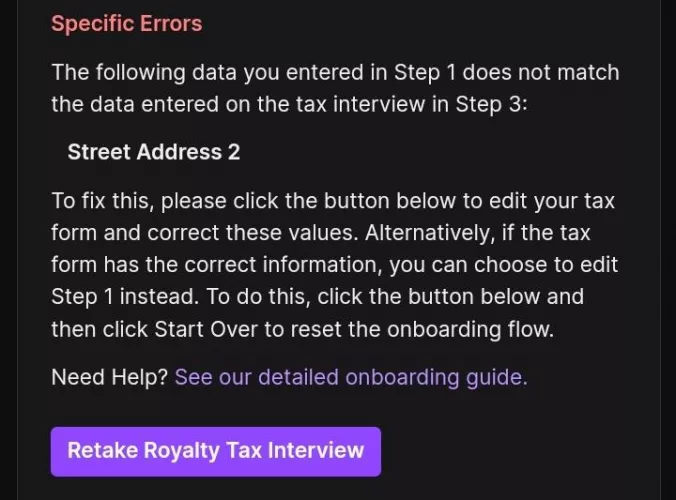Click the 'does not match' phrase
676x500 pixels.
pos(541,72)
